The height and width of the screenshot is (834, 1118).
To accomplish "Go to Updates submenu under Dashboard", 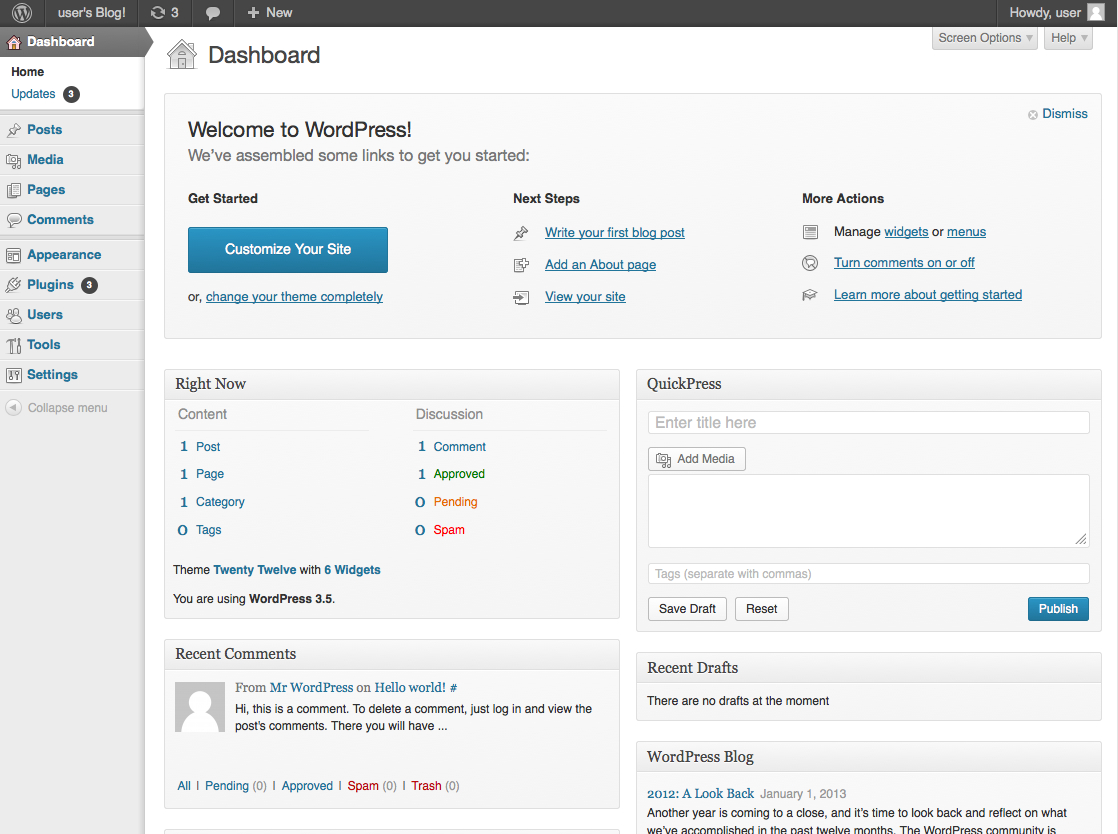I will pyautogui.click(x=33, y=94).
